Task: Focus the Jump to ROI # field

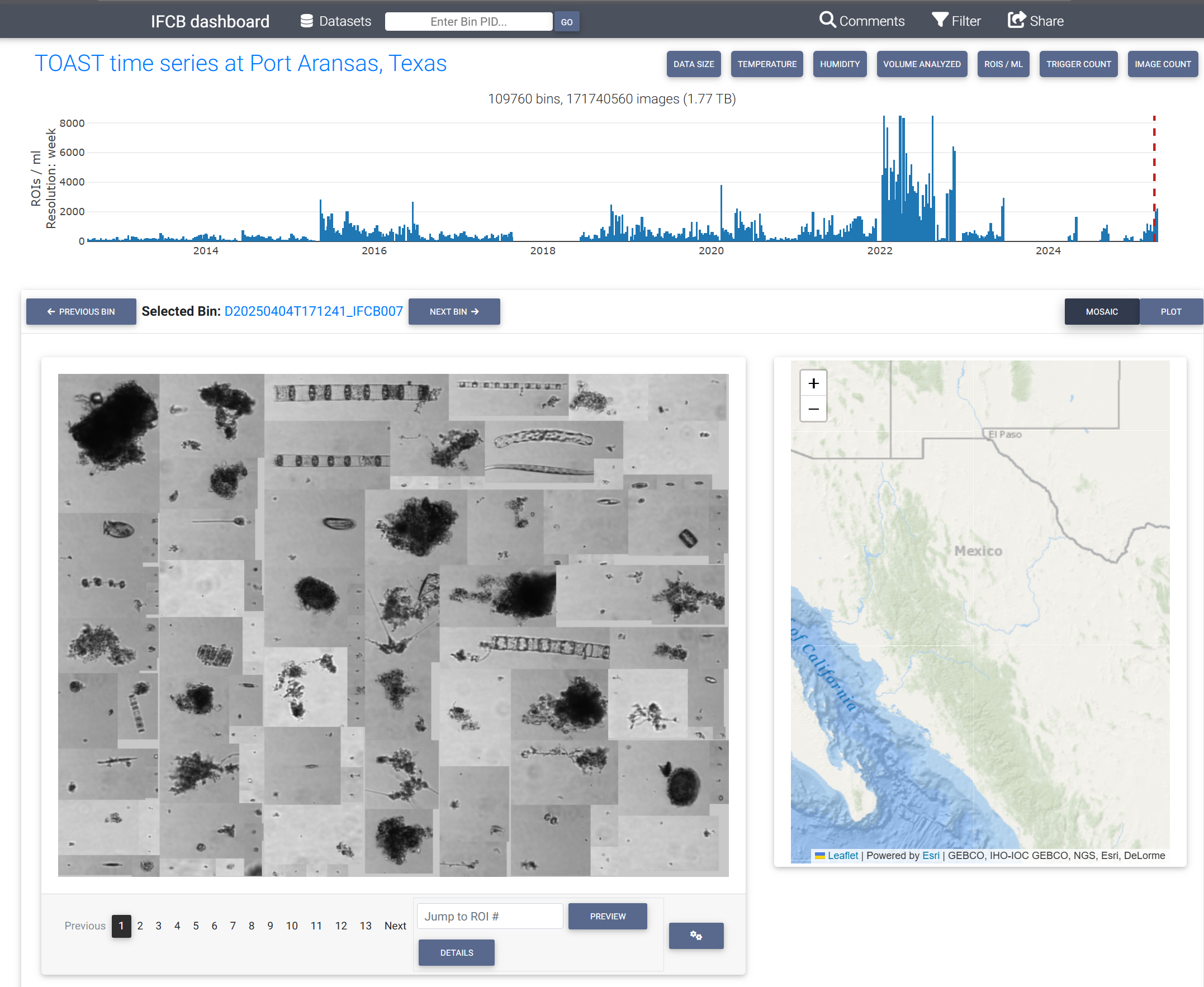Action: point(490,916)
